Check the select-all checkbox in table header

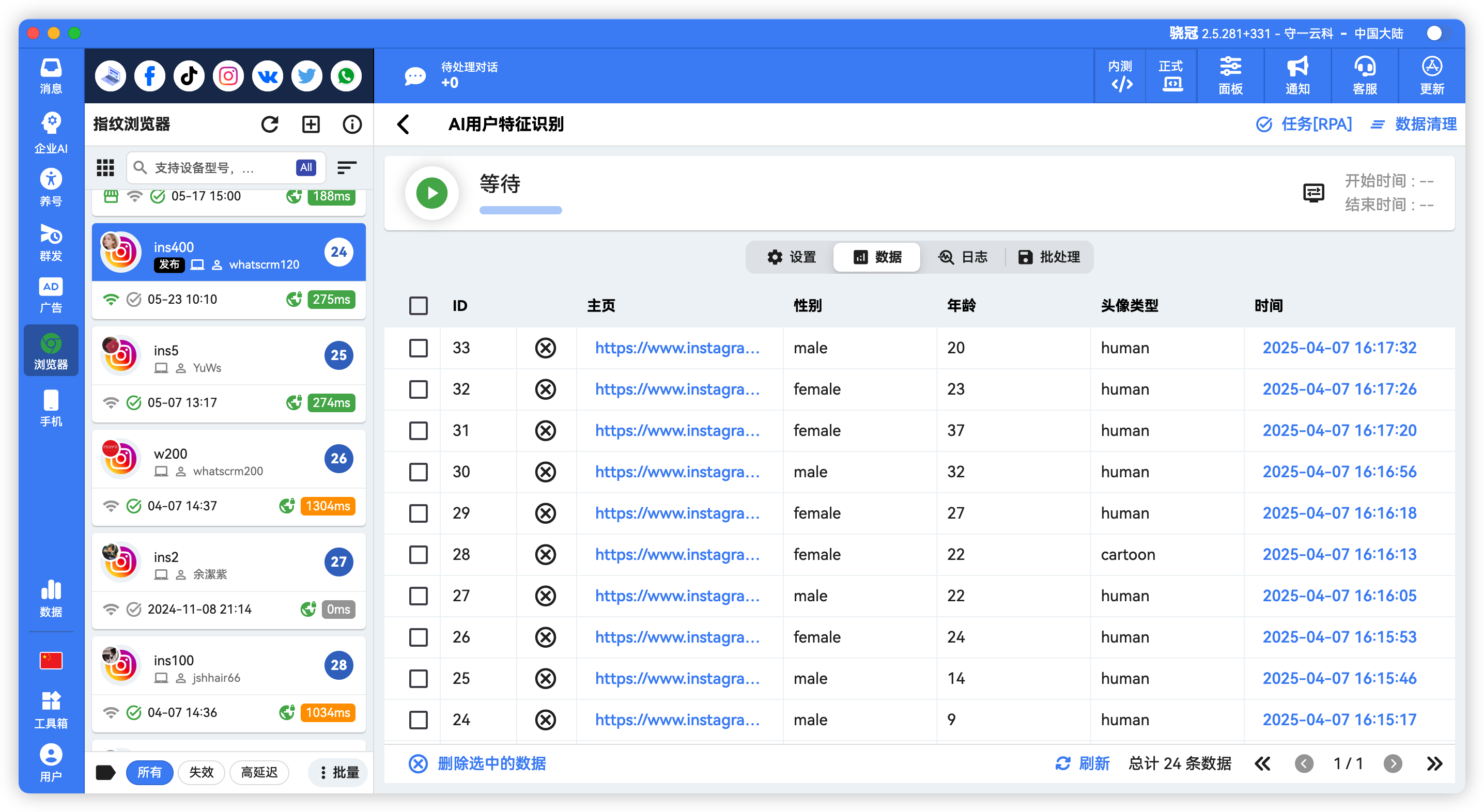click(x=418, y=306)
